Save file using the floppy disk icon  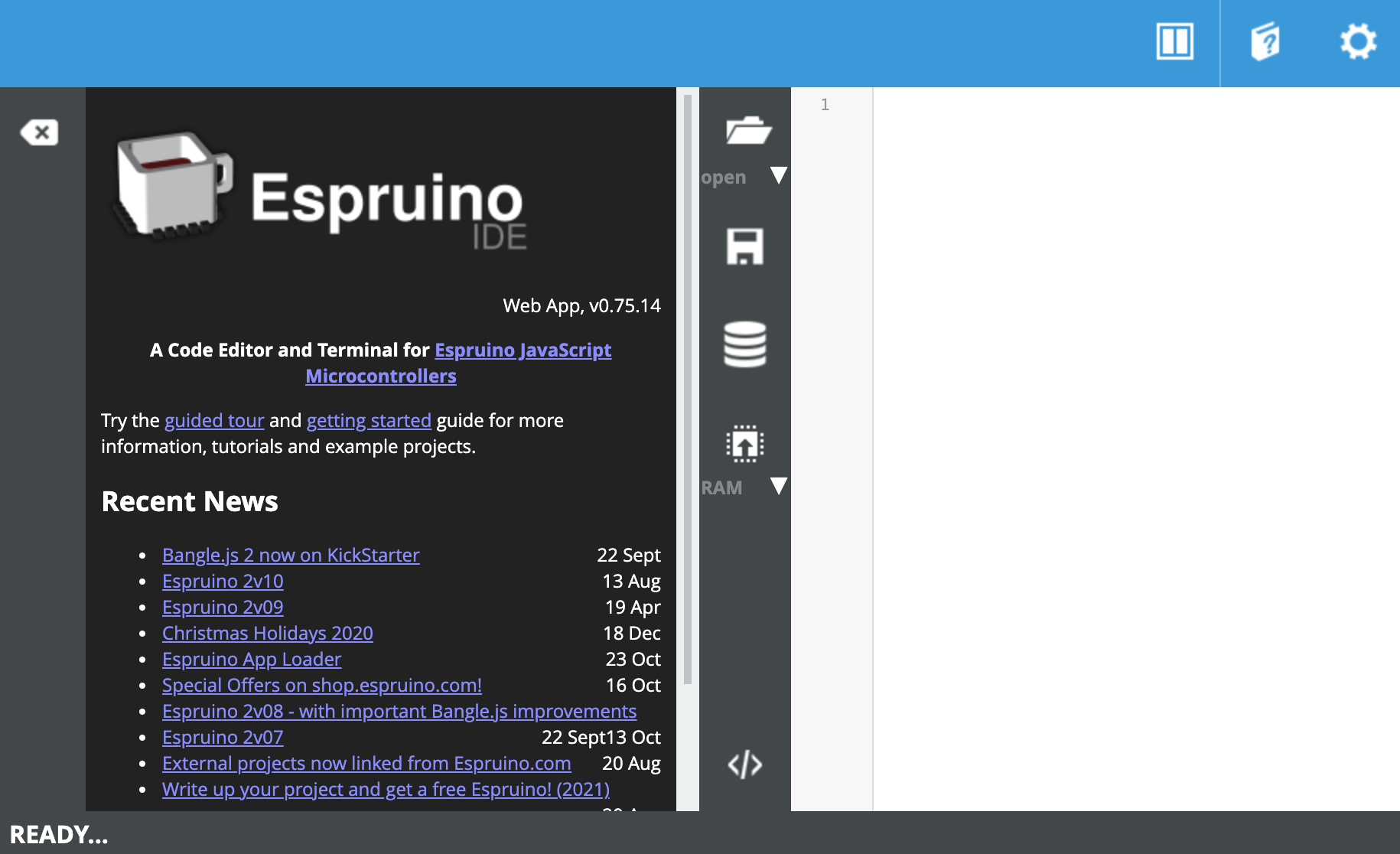(744, 246)
